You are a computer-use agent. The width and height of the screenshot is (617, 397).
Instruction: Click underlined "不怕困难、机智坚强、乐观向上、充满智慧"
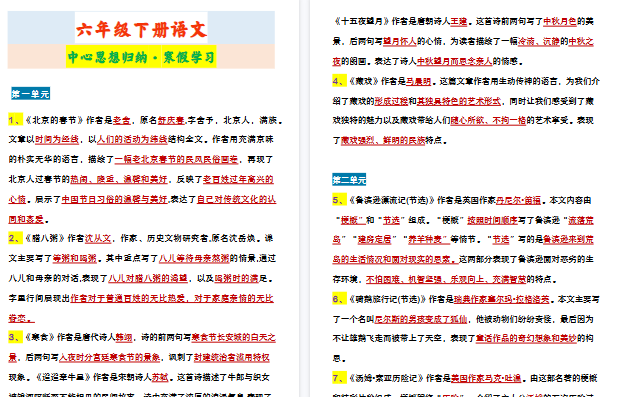click(446, 279)
